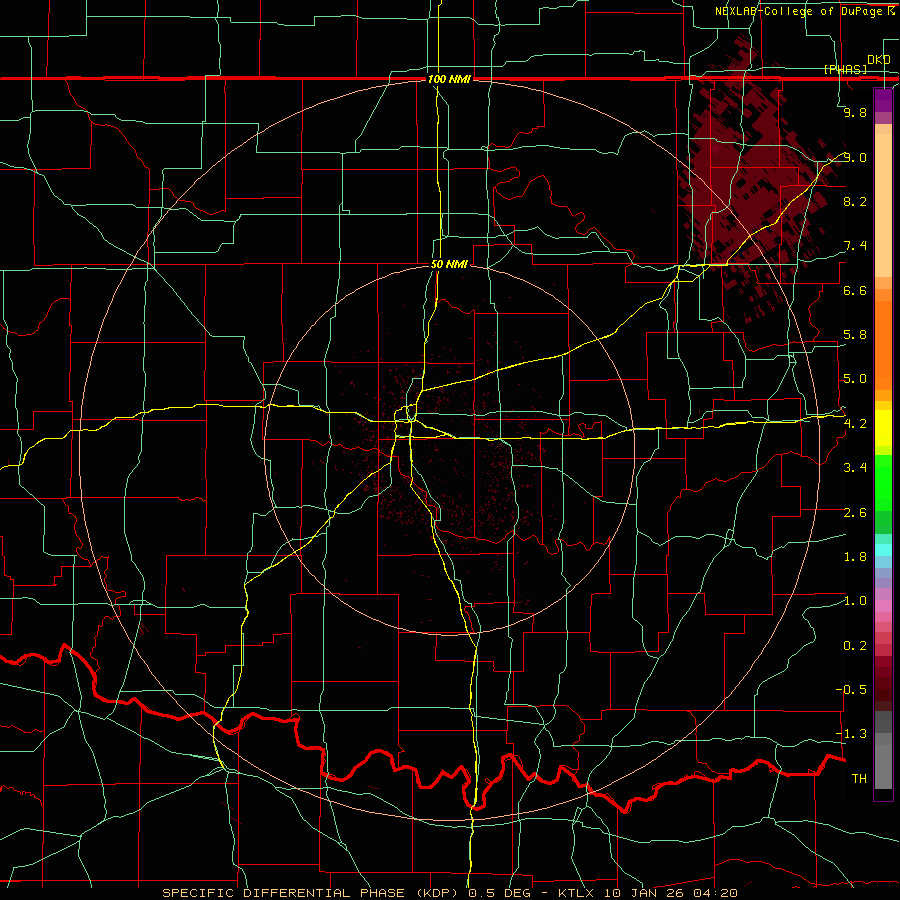The width and height of the screenshot is (900, 900).
Task: Click the 9.8 value on the color scale
Action: pos(855,112)
